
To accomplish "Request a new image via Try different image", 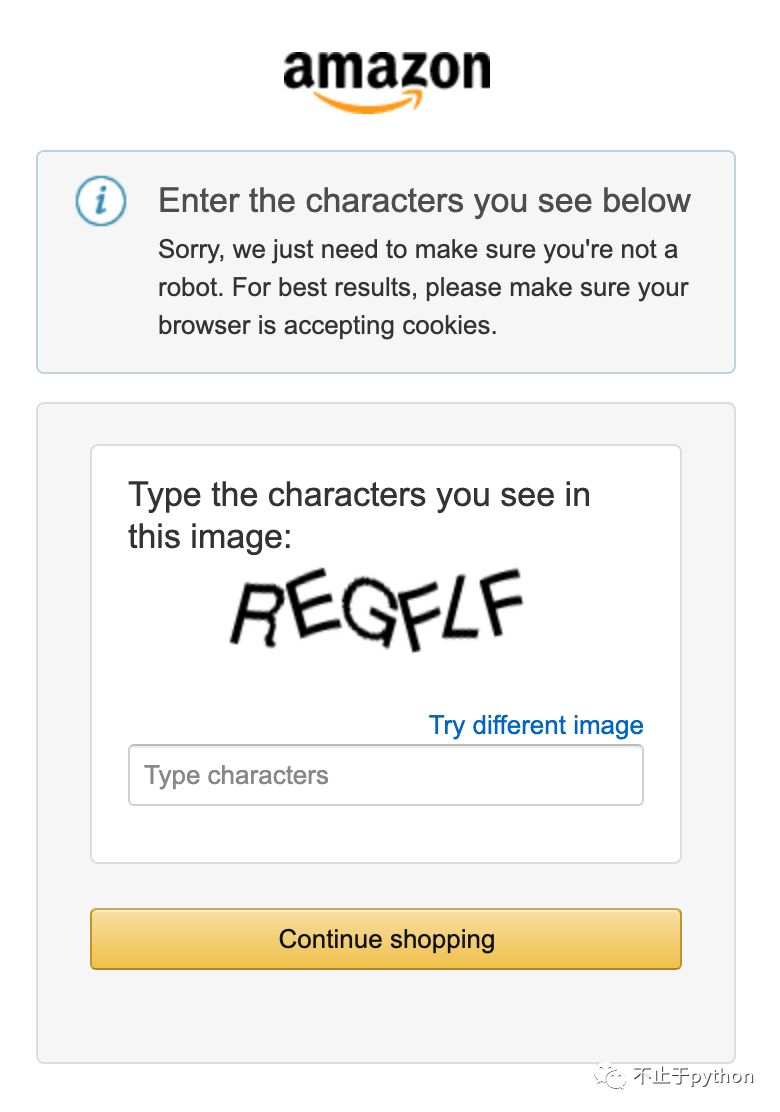I will [536, 725].
